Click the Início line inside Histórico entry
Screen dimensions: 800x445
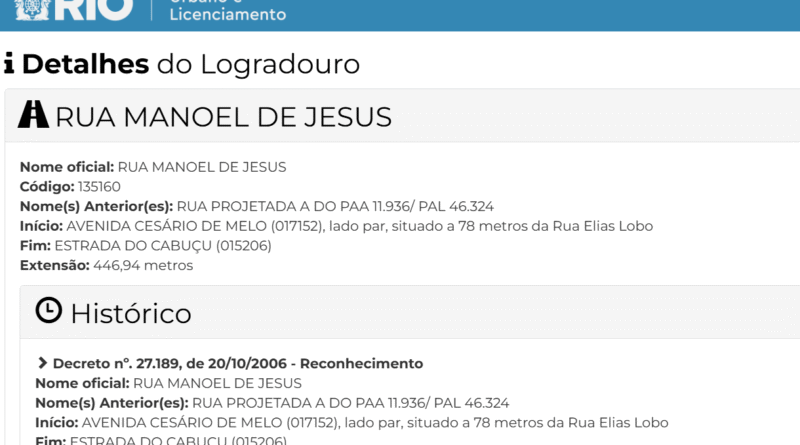pyautogui.click(x=350, y=423)
